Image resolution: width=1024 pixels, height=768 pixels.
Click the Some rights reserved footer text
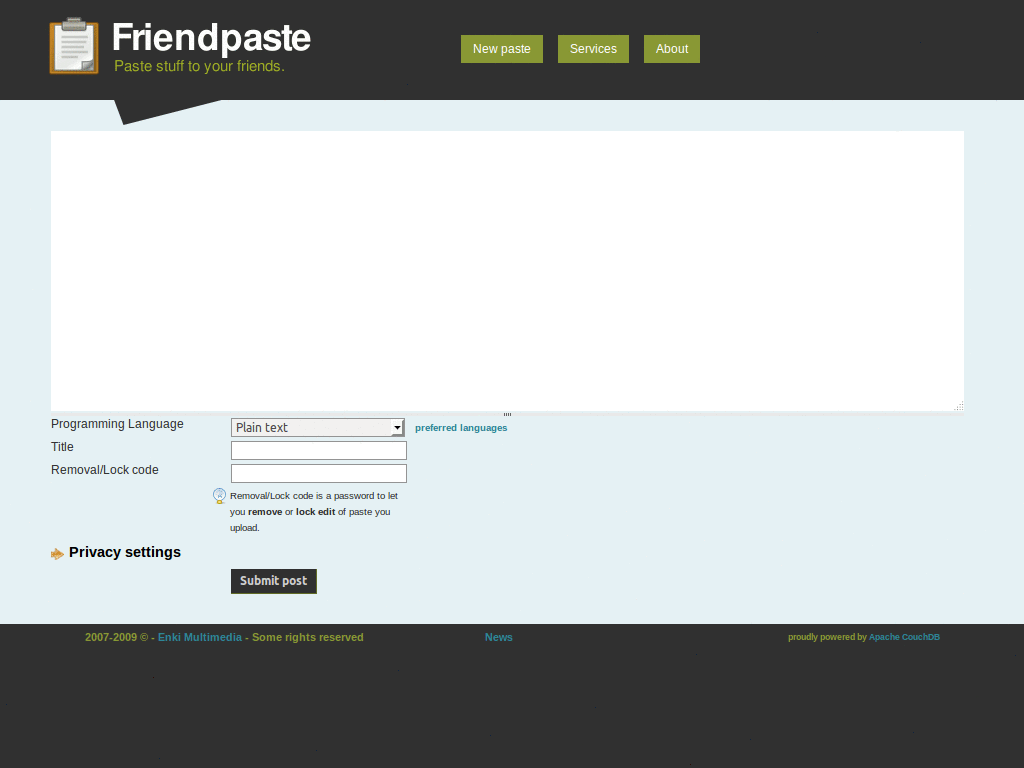pyautogui.click(x=307, y=637)
